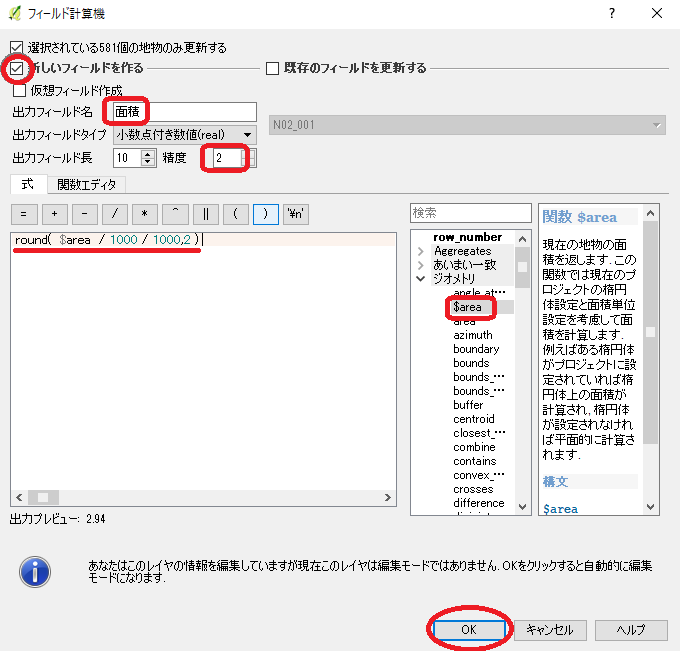The width and height of the screenshot is (680, 651).
Task: Click the question mark help icon
Action: tap(611, 13)
